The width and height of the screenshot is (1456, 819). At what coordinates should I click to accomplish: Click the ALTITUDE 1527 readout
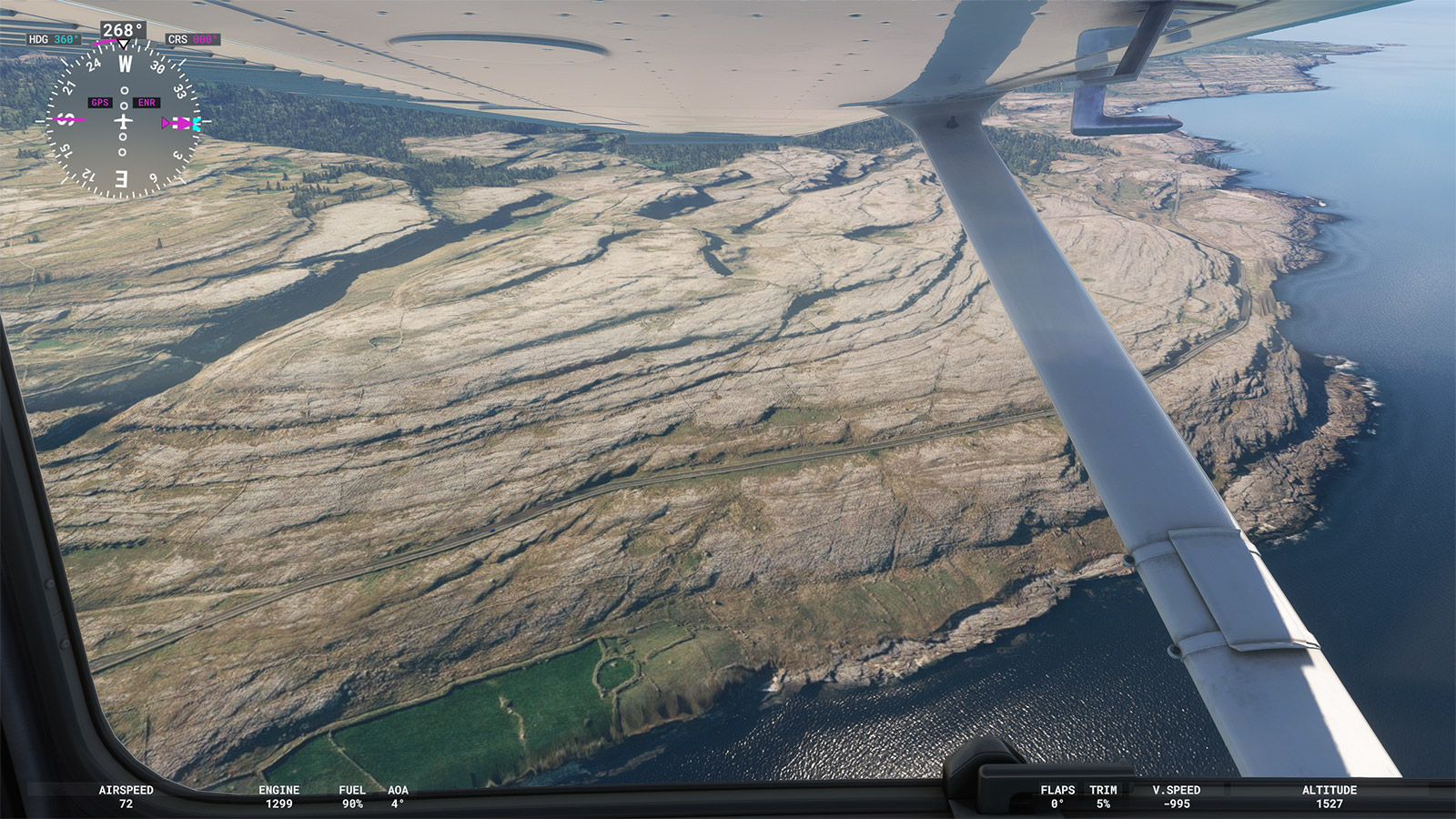pos(1329,797)
